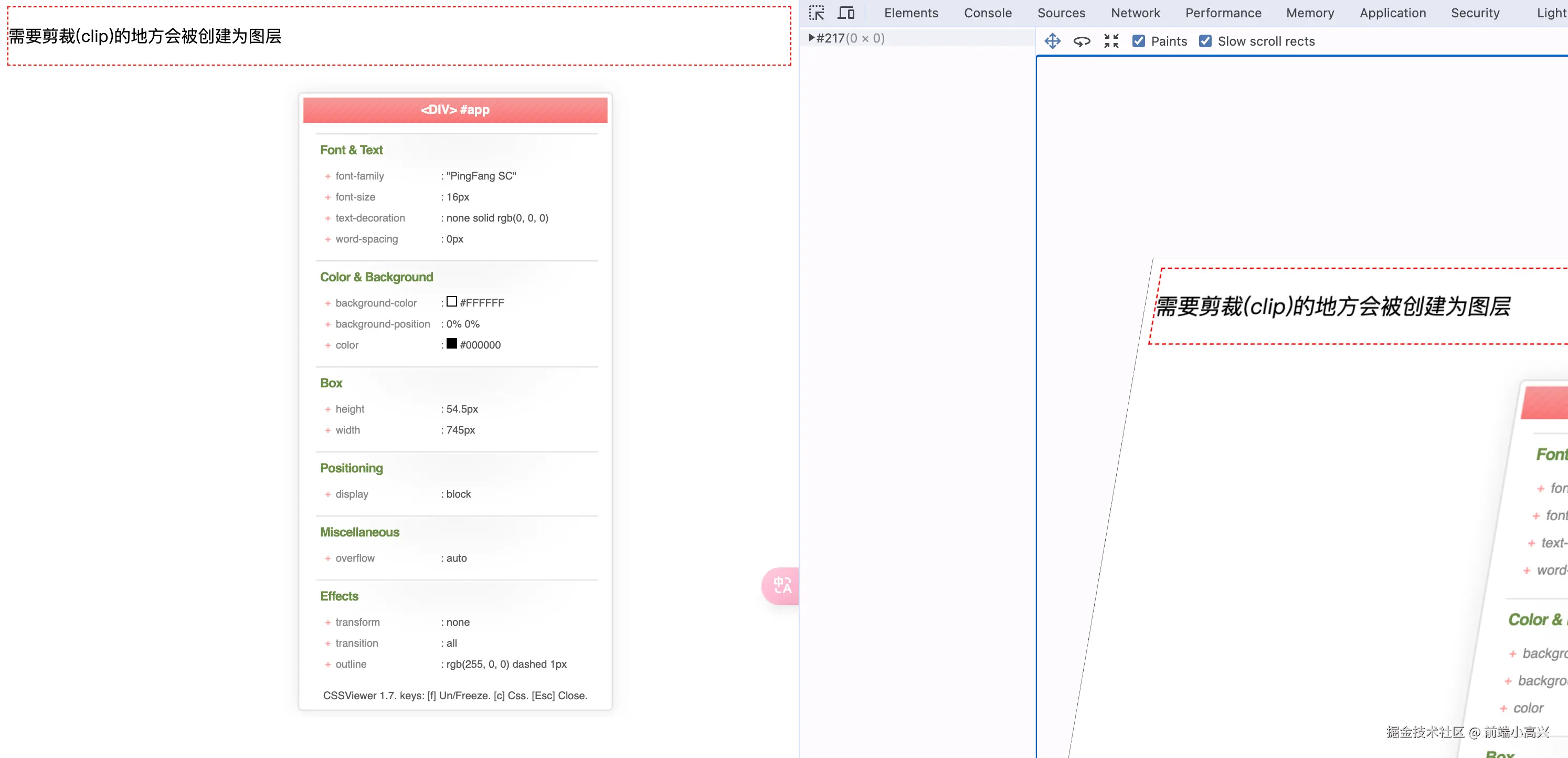
Task: Disable Slow scroll rects checkbox
Action: click(x=1205, y=41)
